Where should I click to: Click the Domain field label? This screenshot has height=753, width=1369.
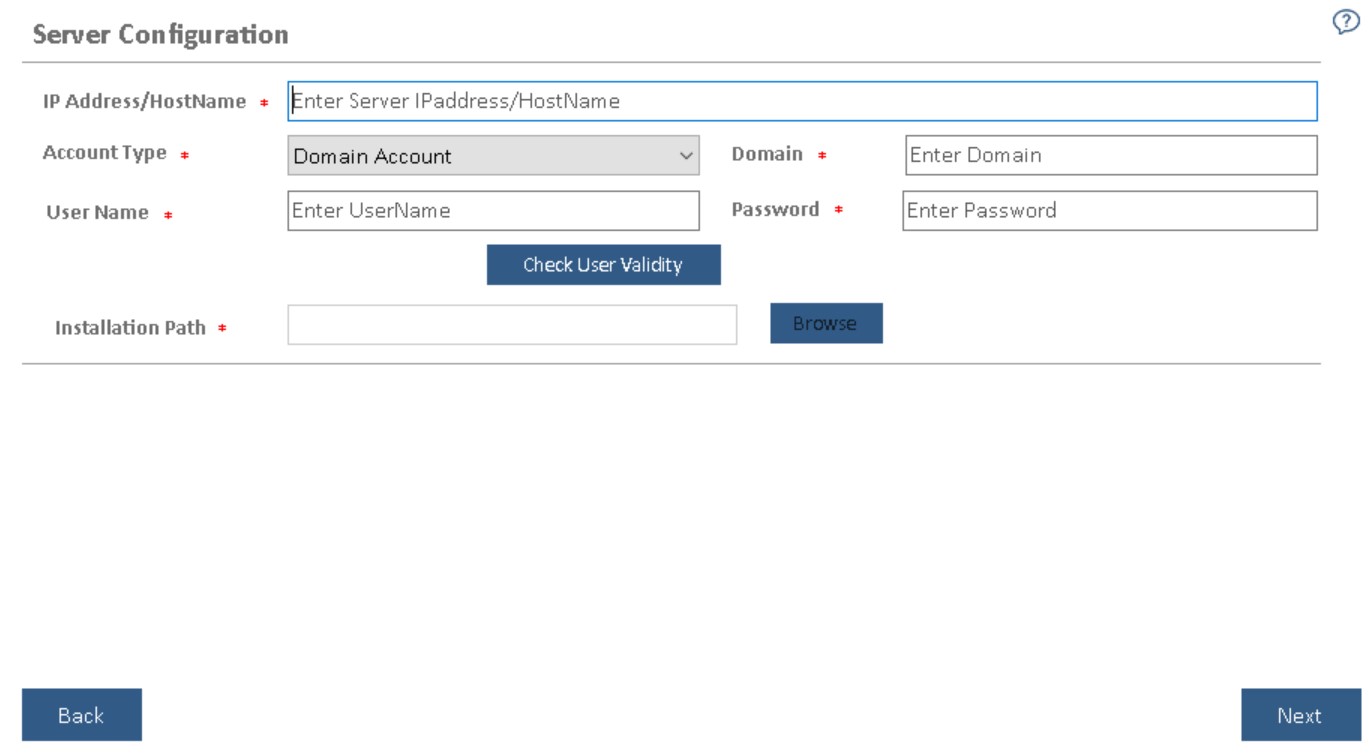click(767, 154)
